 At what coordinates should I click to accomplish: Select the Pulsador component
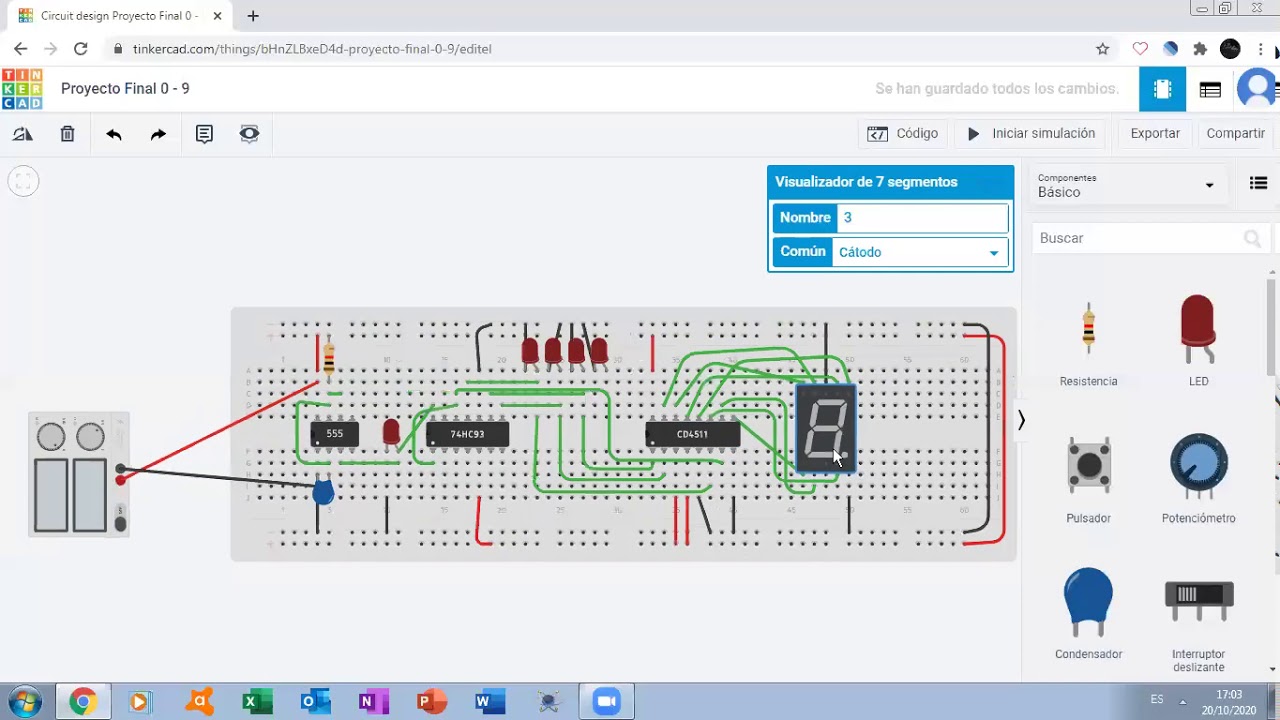click(x=1088, y=477)
